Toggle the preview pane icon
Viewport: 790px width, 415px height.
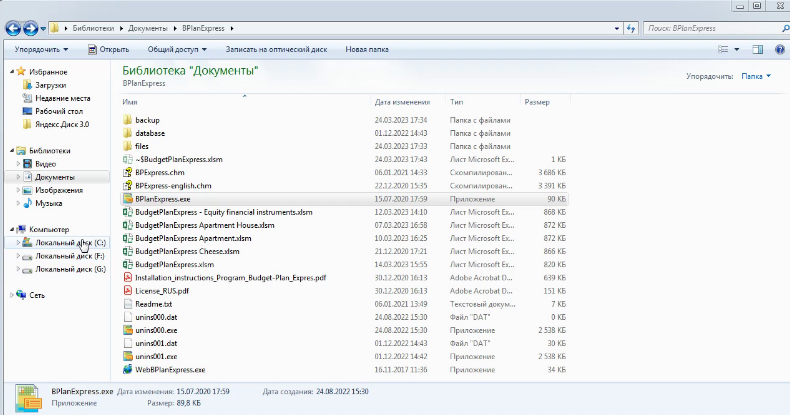(x=757, y=49)
